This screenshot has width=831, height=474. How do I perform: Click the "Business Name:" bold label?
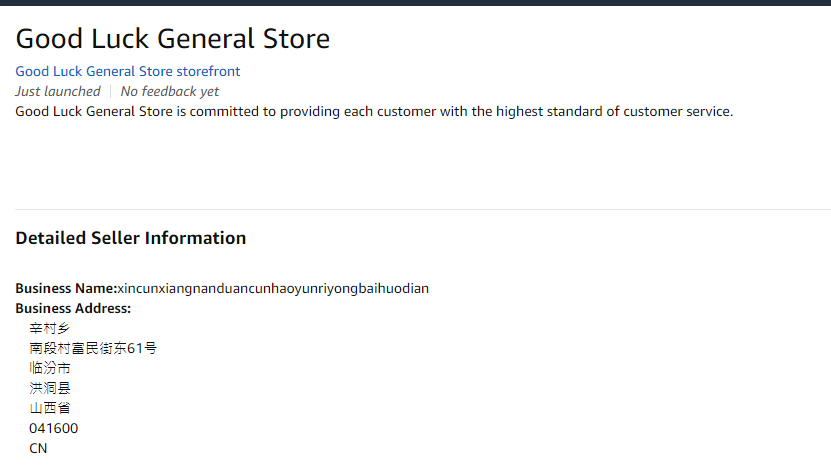[66, 288]
